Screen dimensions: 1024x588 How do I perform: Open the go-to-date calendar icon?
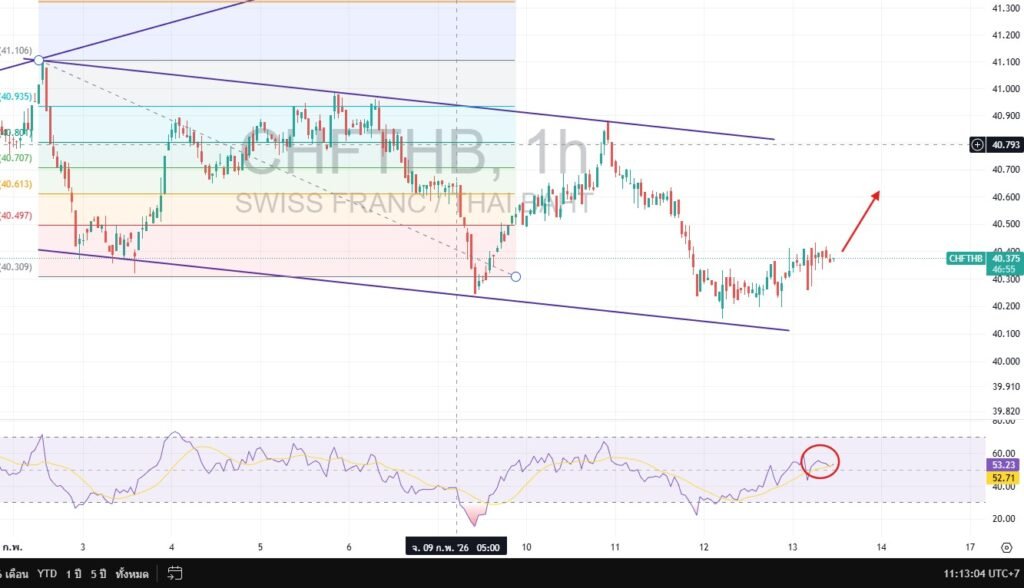tap(174, 574)
